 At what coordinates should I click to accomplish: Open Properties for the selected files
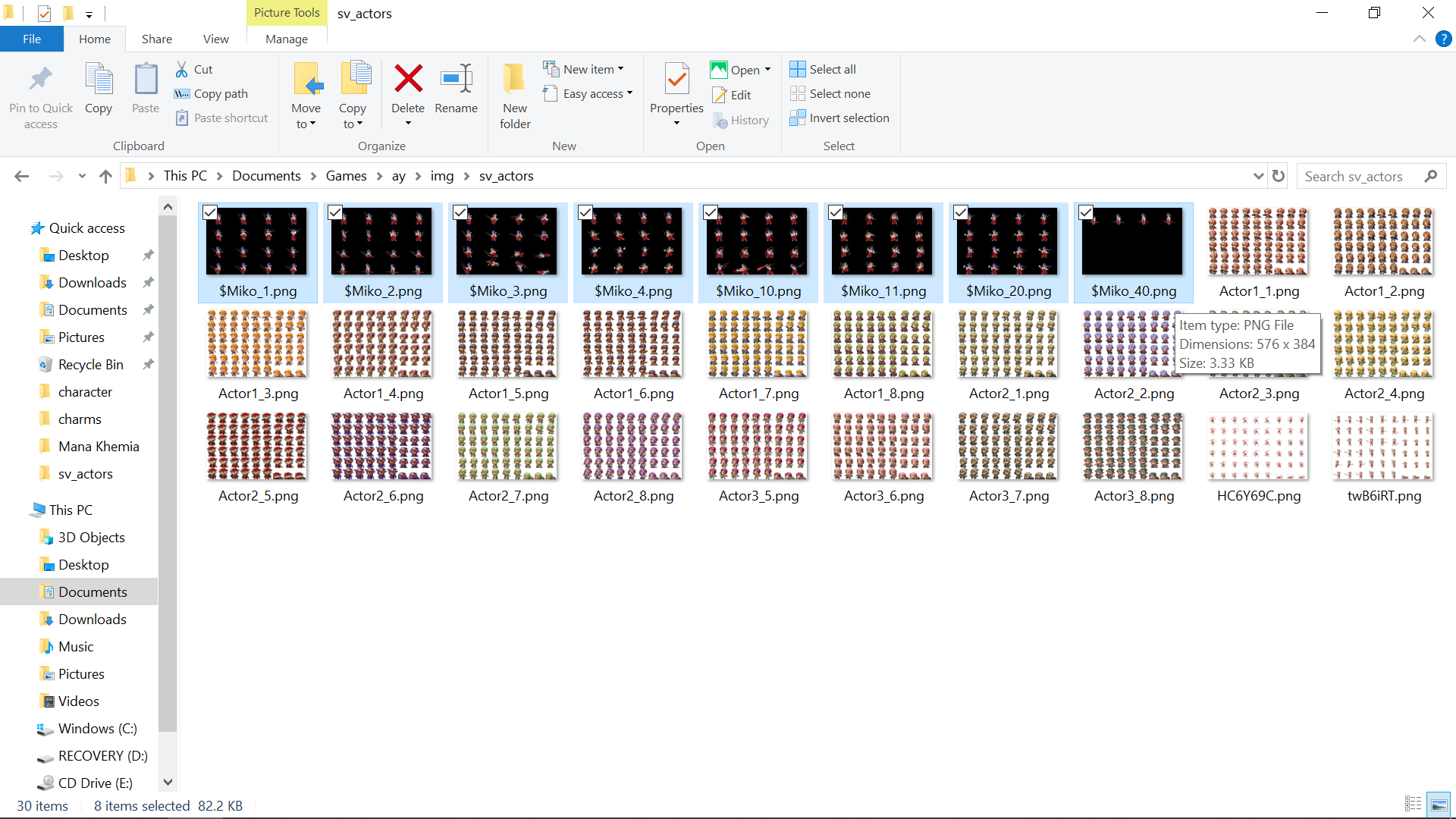[x=676, y=80]
